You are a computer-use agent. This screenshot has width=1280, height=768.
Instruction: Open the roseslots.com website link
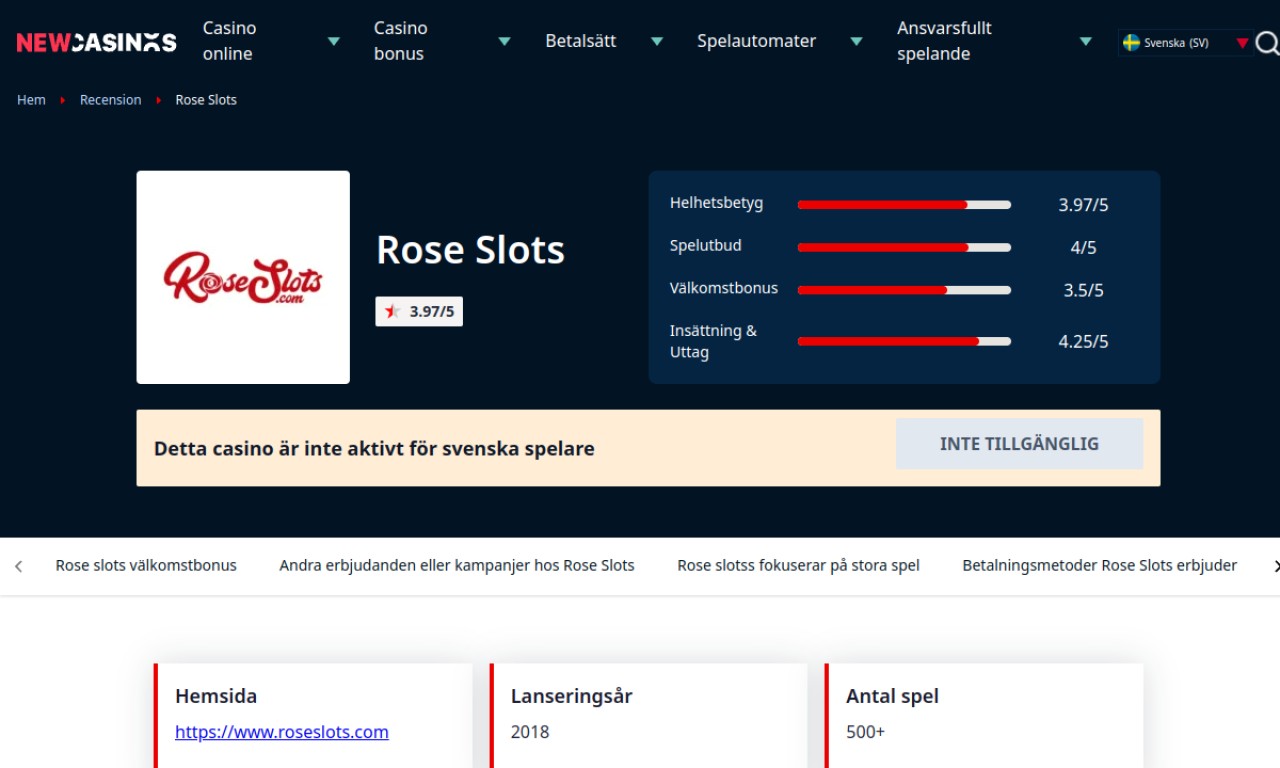282,732
